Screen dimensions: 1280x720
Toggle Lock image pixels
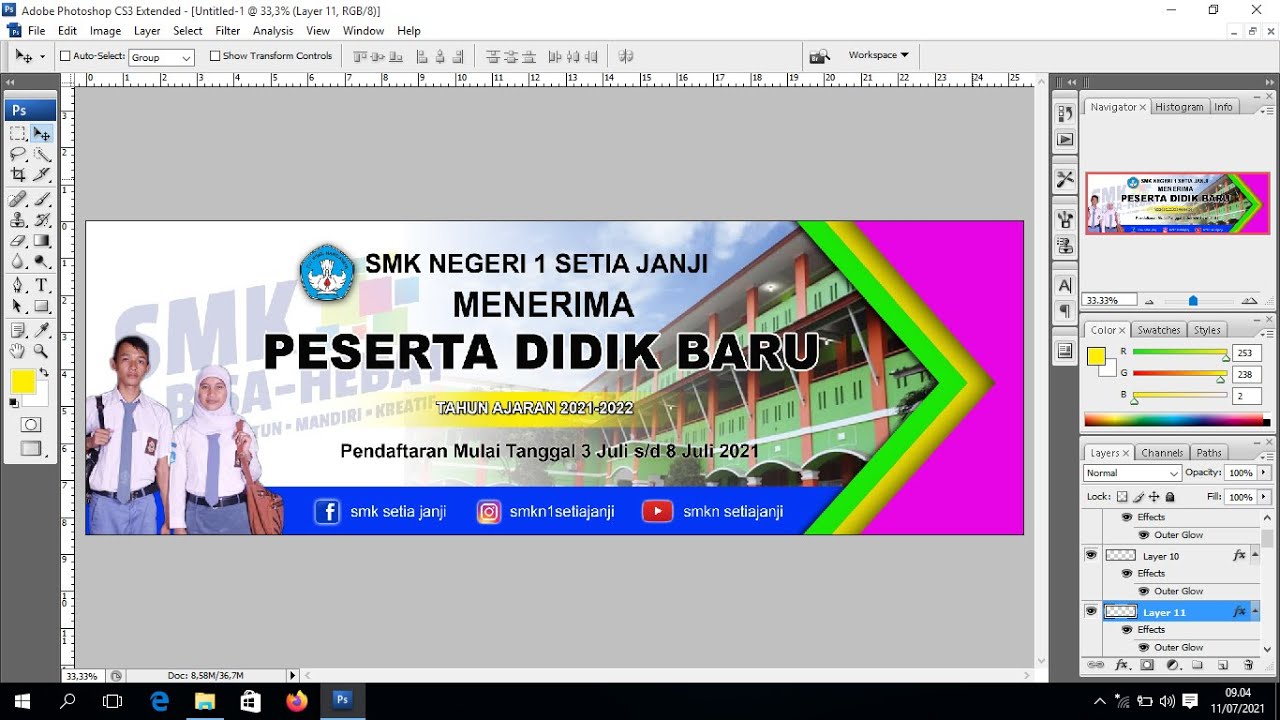pyautogui.click(x=1138, y=497)
